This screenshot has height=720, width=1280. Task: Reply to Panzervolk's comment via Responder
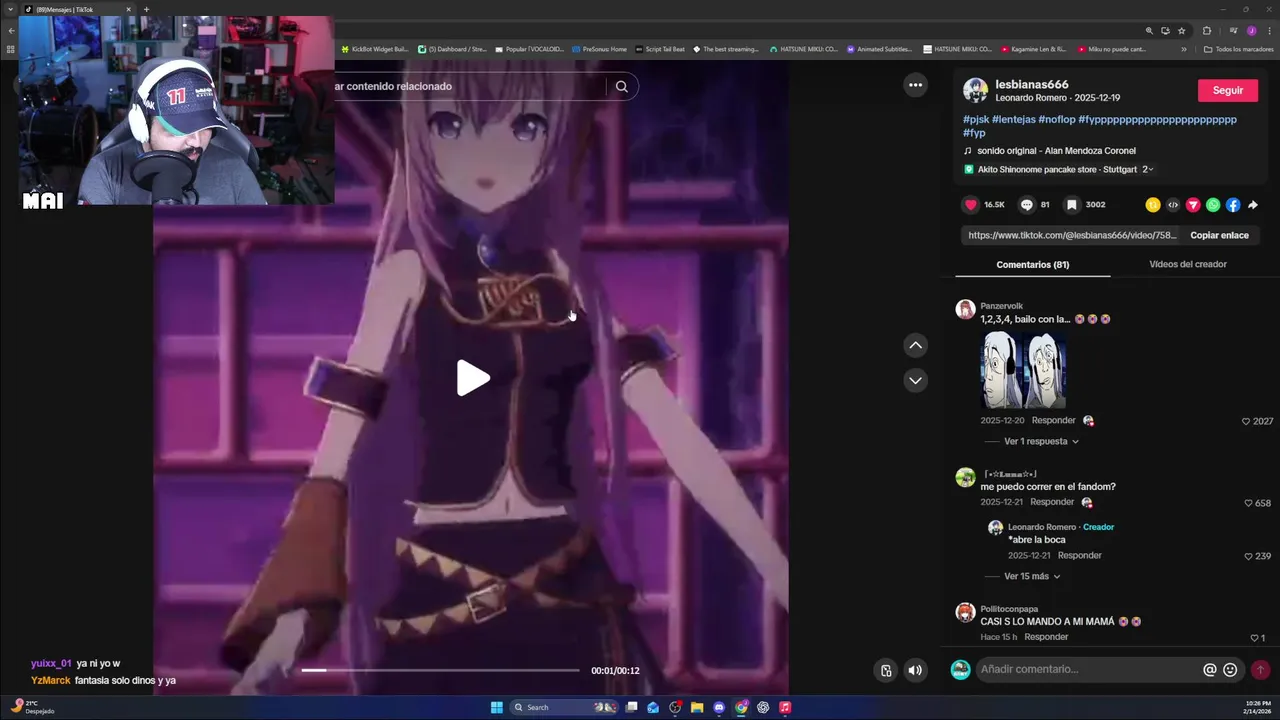pyautogui.click(x=1054, y=421)
